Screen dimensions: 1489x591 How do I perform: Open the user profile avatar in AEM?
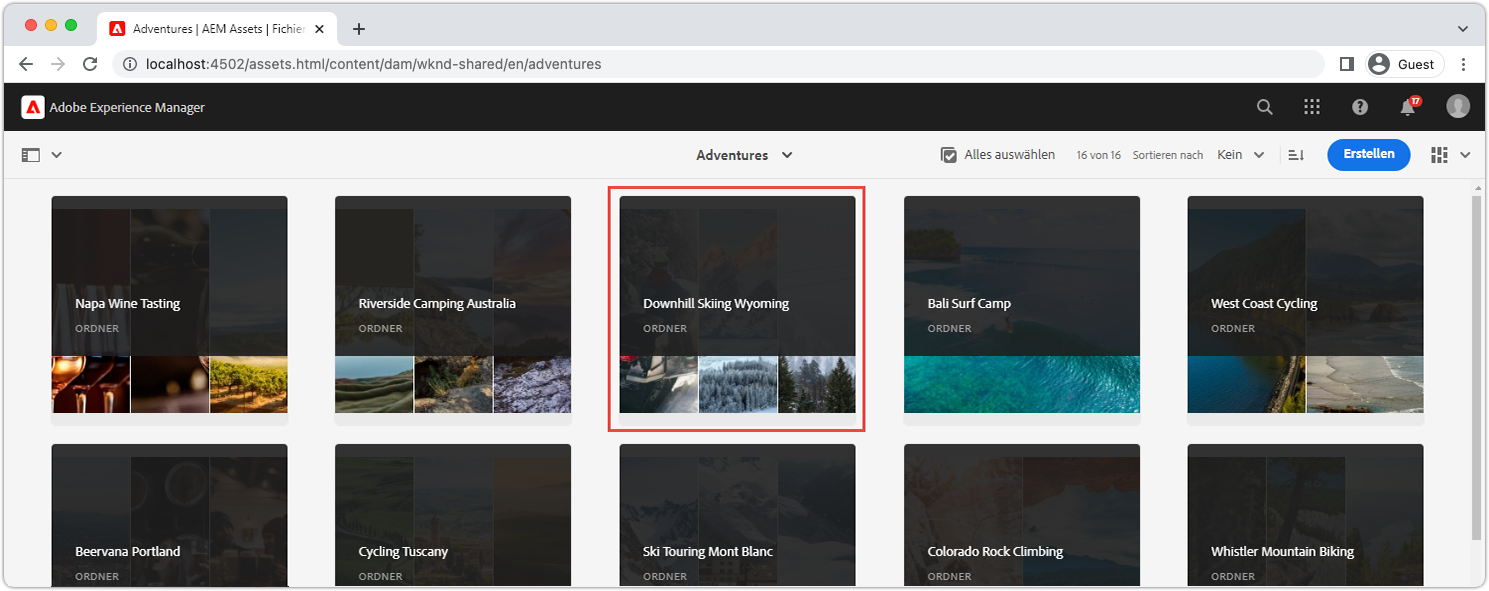pos(1458,107)
